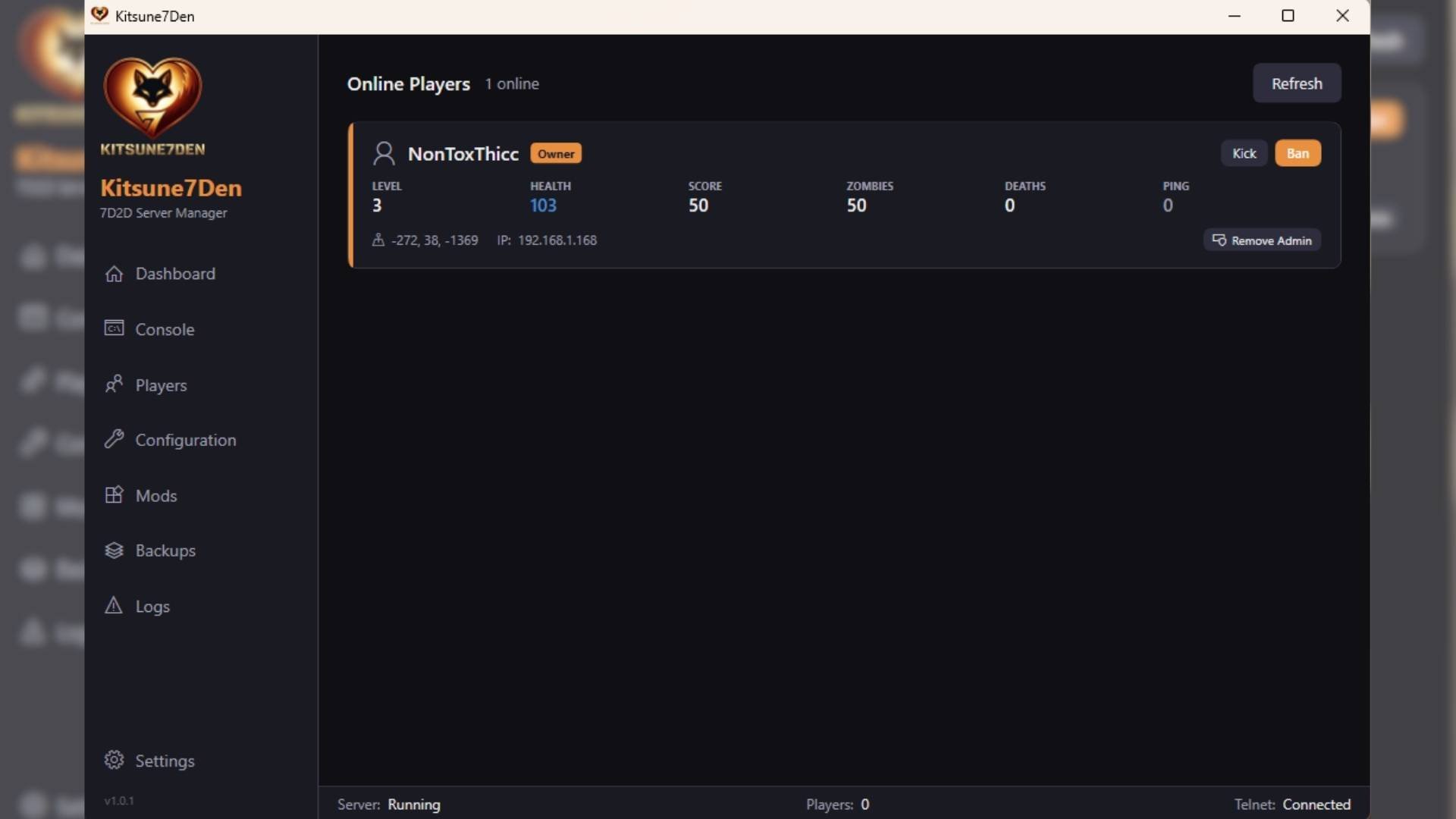The height and width of the screenshot is (819, 1456).
Task: Click the Configuration wrench icon
Action: point(114,439)
